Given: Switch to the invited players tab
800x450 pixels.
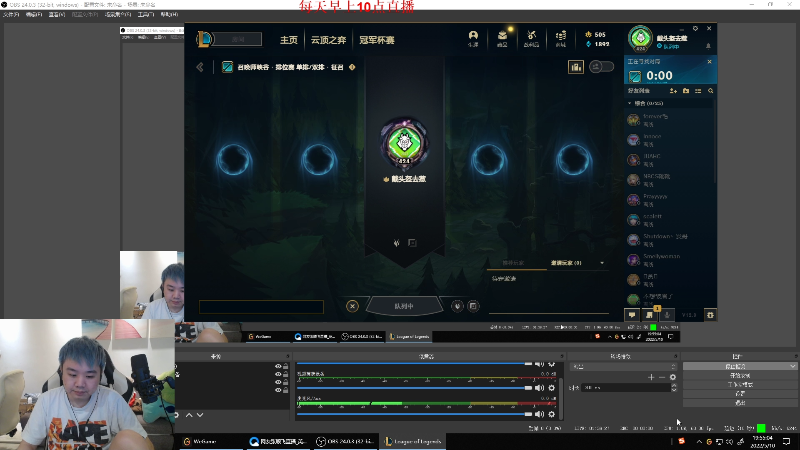Looking at the screenshot, I should 566,263.
